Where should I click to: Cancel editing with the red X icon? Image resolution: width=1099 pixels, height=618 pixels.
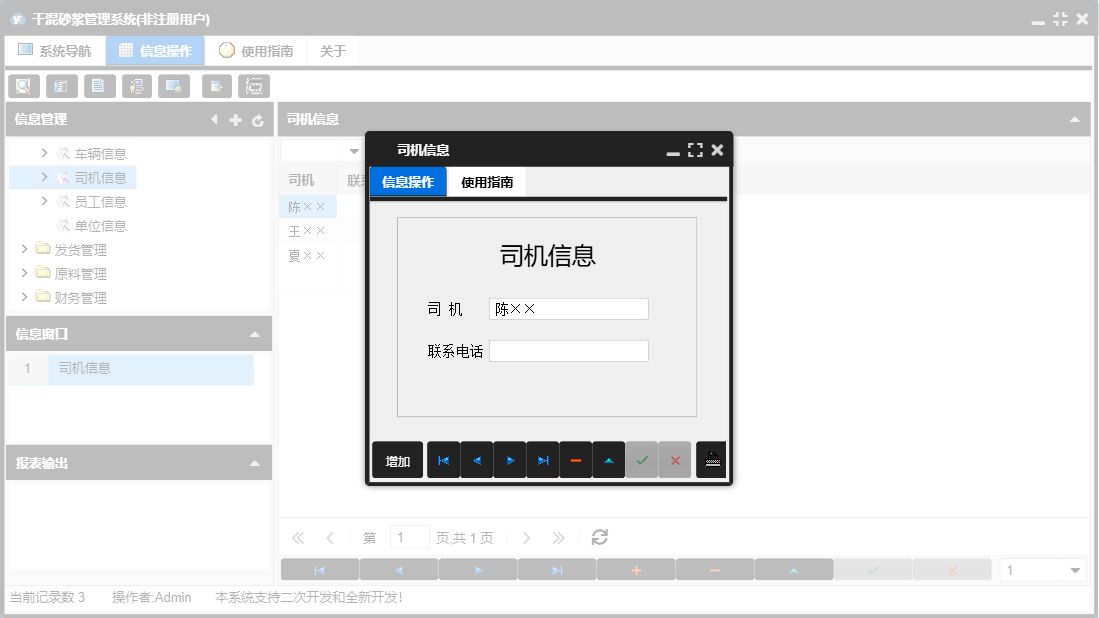675,459
